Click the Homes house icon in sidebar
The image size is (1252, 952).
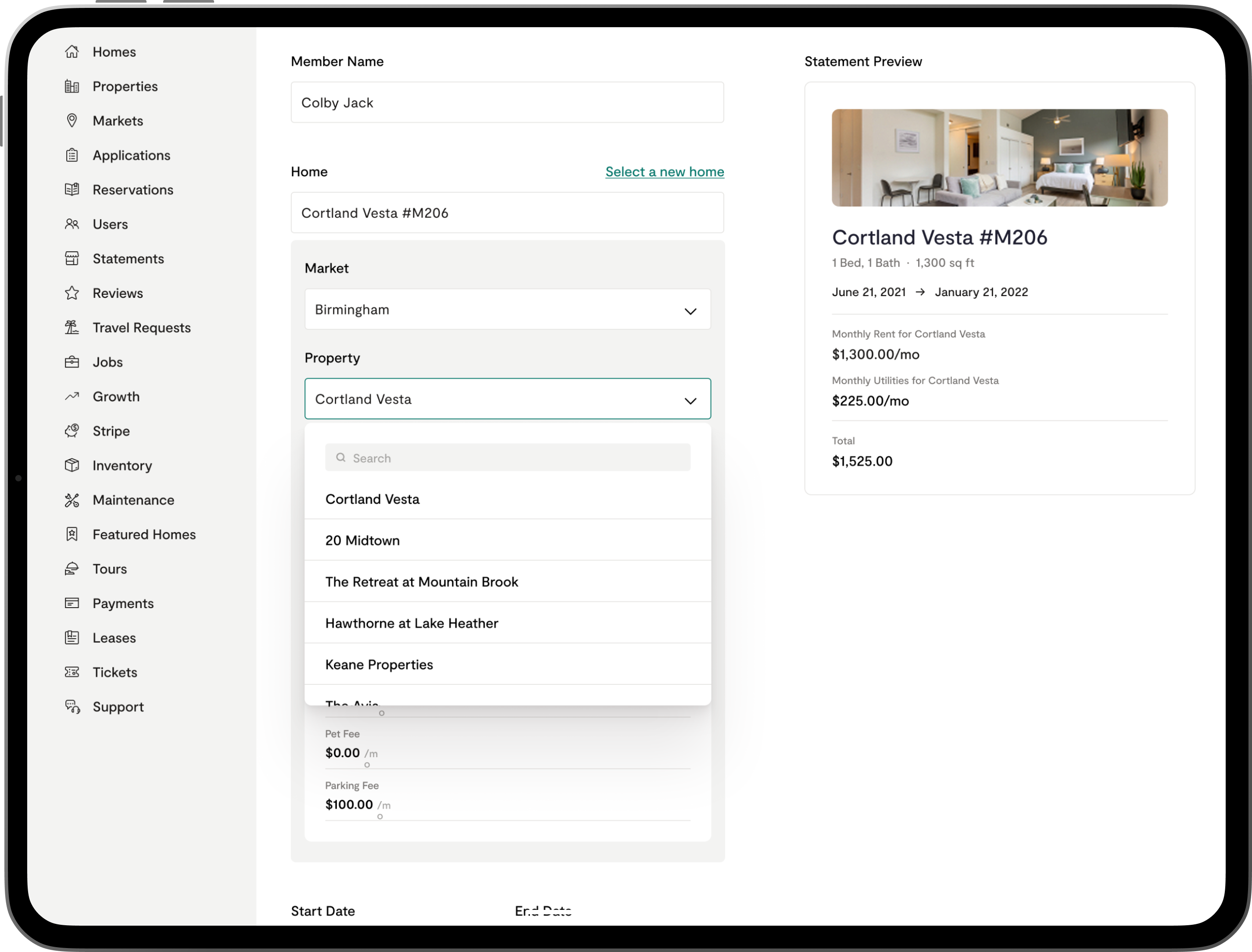[x=72, y=52]
